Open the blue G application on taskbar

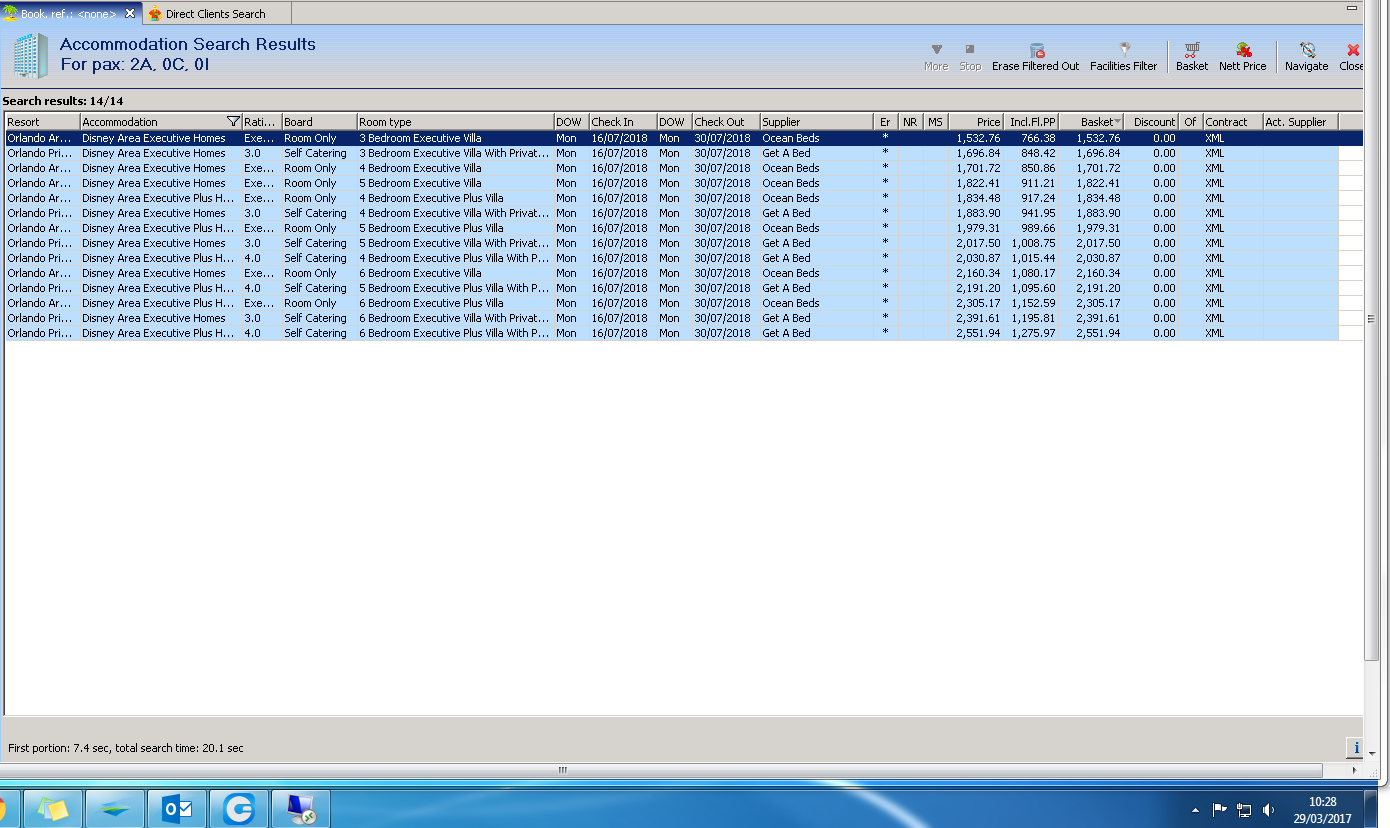coord(239,808)
